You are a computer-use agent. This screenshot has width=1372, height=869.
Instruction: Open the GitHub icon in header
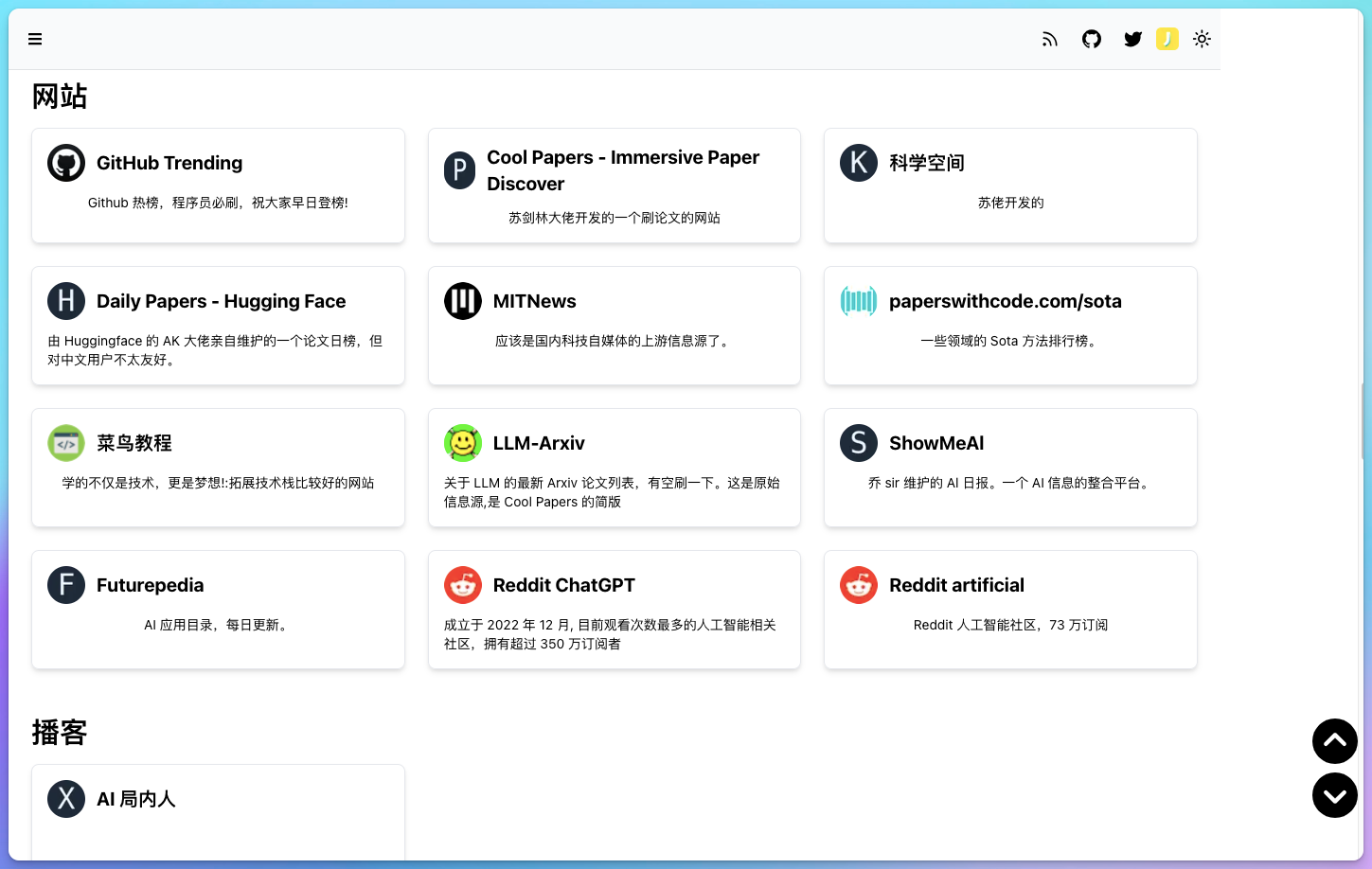click(1092, 39)
